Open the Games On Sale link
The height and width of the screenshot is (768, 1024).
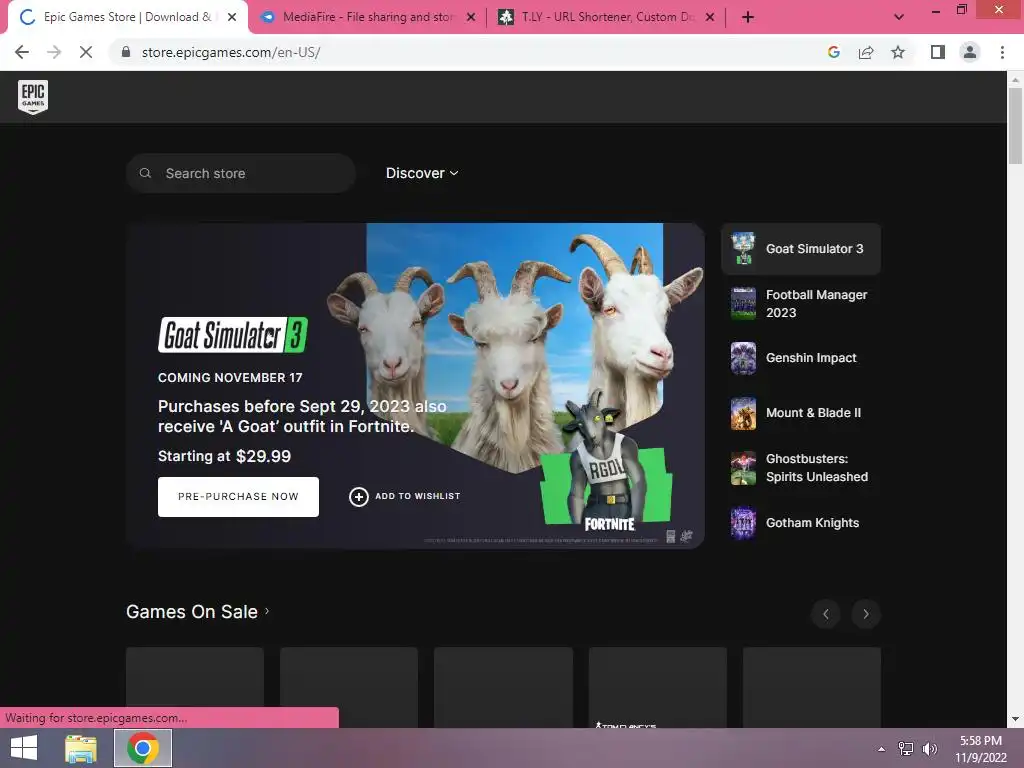(198, 612)
